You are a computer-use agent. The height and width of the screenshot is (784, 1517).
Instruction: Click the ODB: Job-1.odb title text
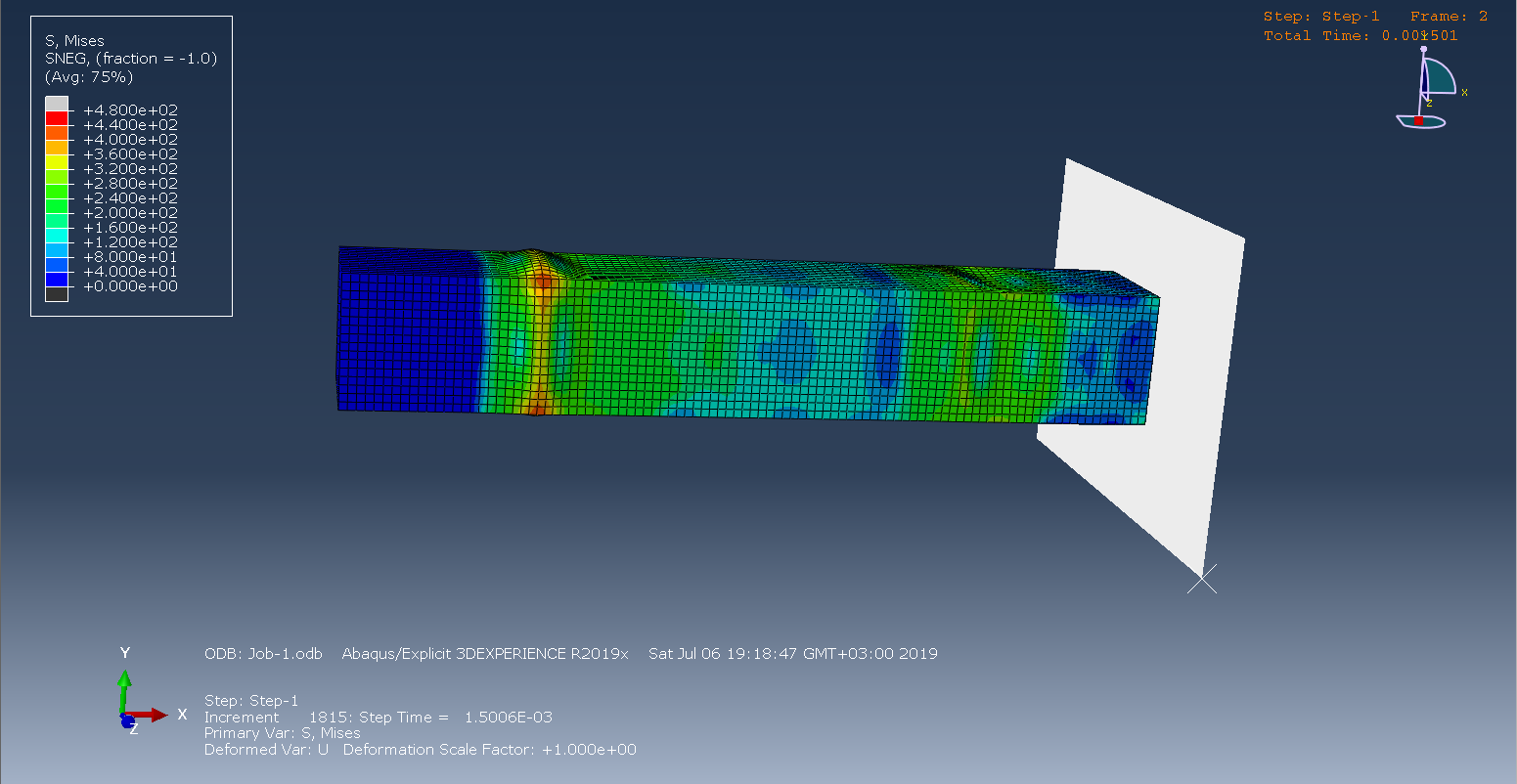pyautogui.click(x=263, y=654)
